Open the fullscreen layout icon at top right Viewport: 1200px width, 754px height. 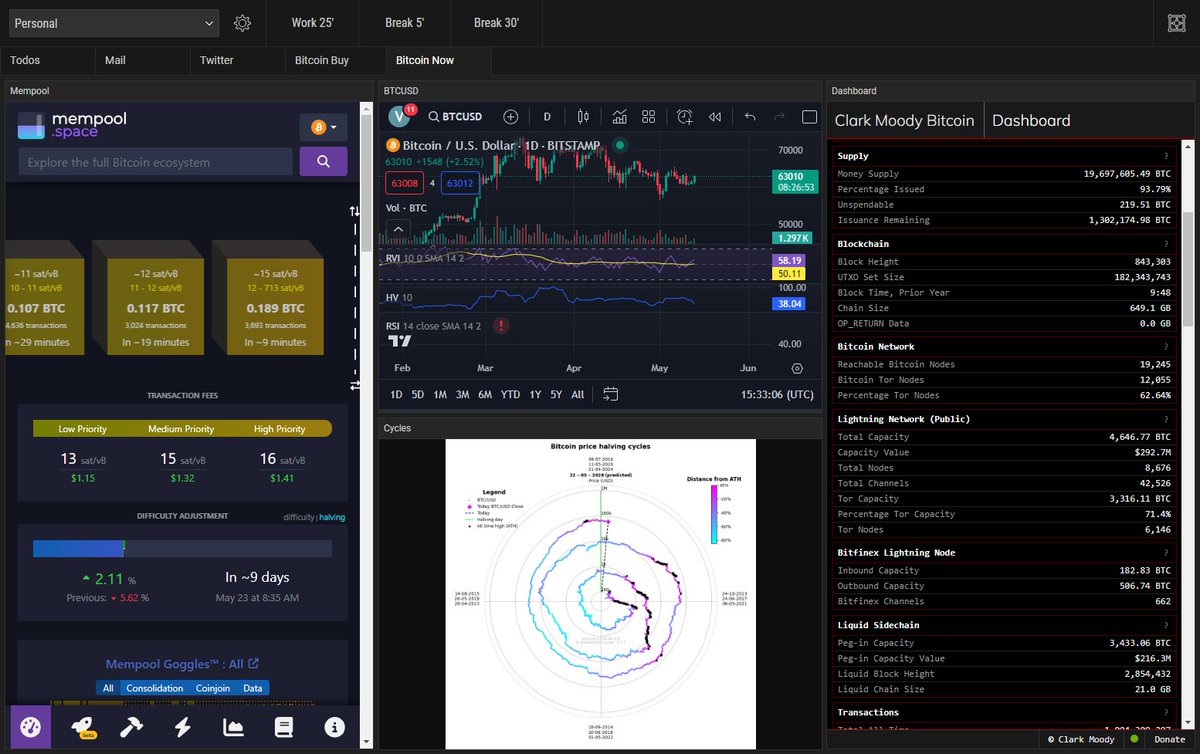[1177, 23]
